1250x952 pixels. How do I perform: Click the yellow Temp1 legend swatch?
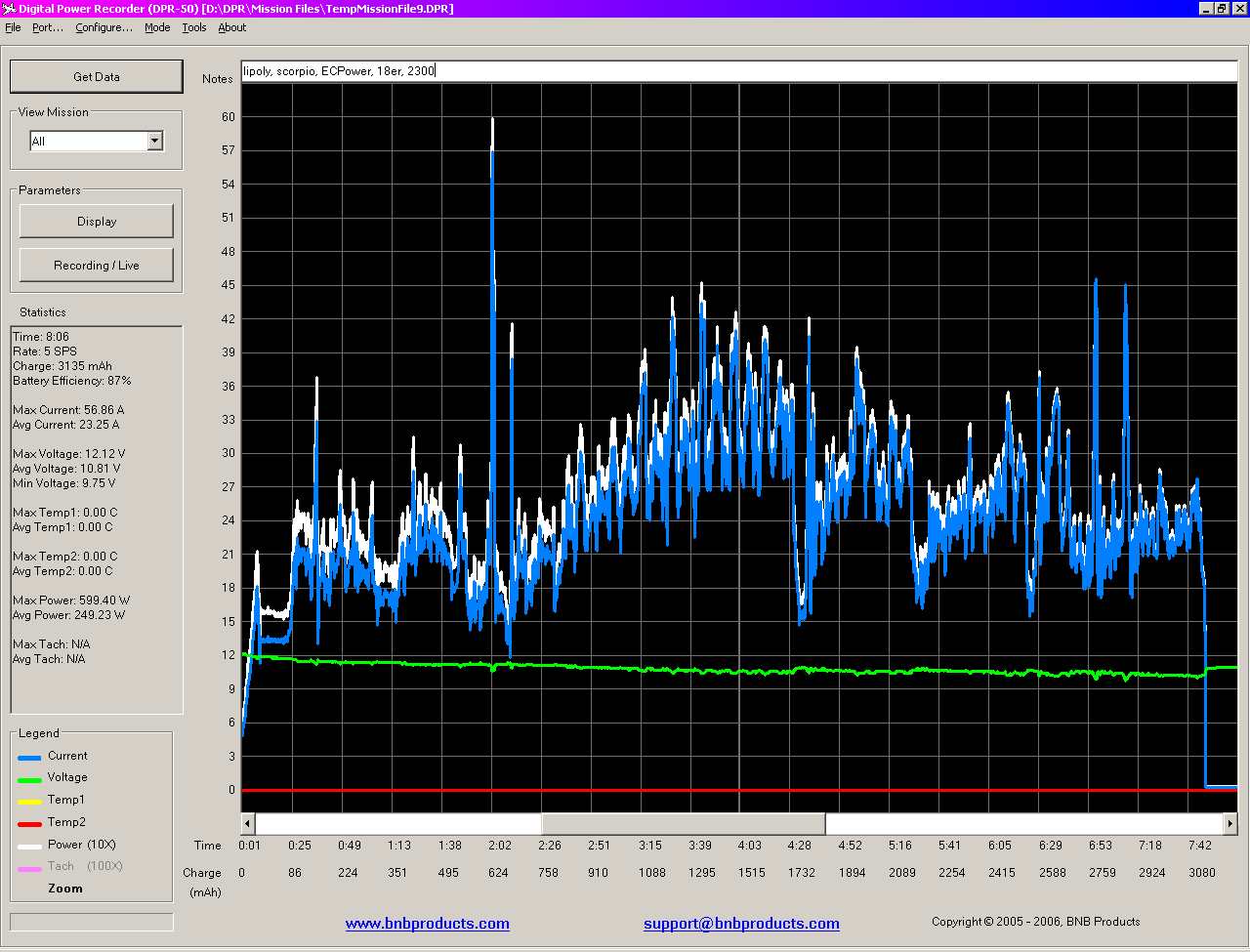[29, 802]
